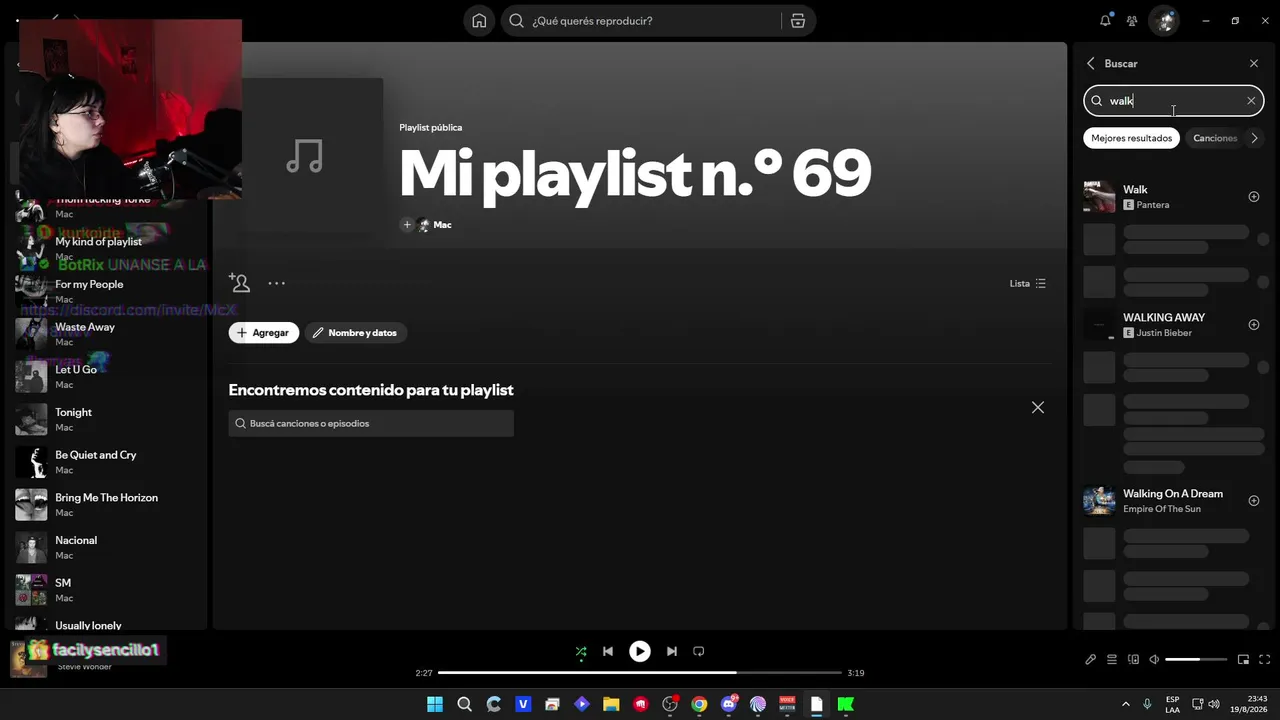Skip to the previous track
1280x720 pixels.
tap(608, 652)
